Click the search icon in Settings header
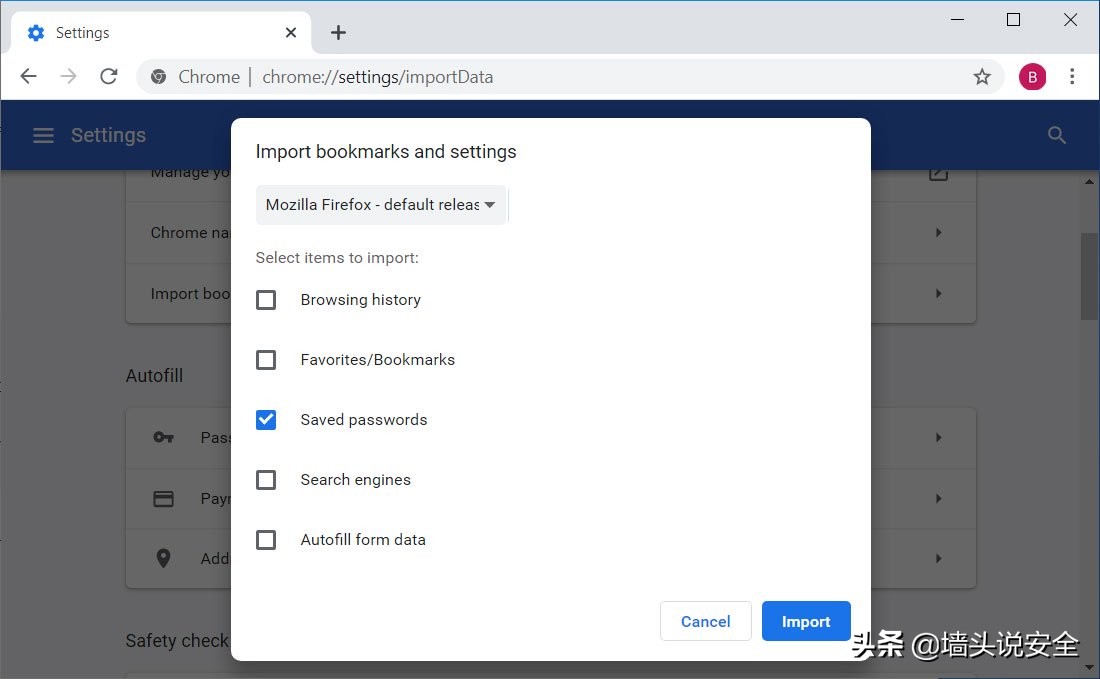This screenshot has width=1100, height=679. click(1057, 135)
